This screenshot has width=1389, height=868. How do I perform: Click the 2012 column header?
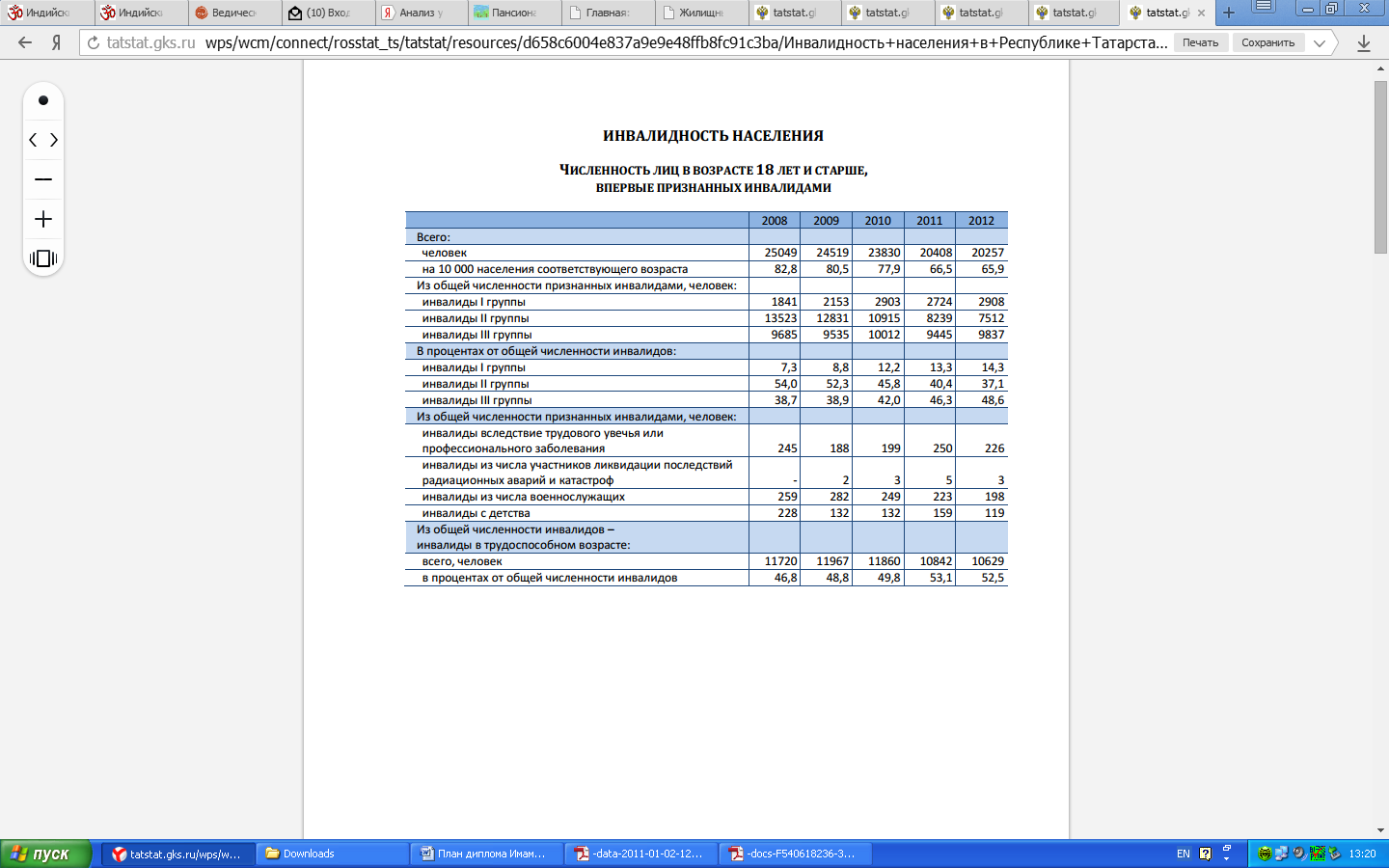981,221
